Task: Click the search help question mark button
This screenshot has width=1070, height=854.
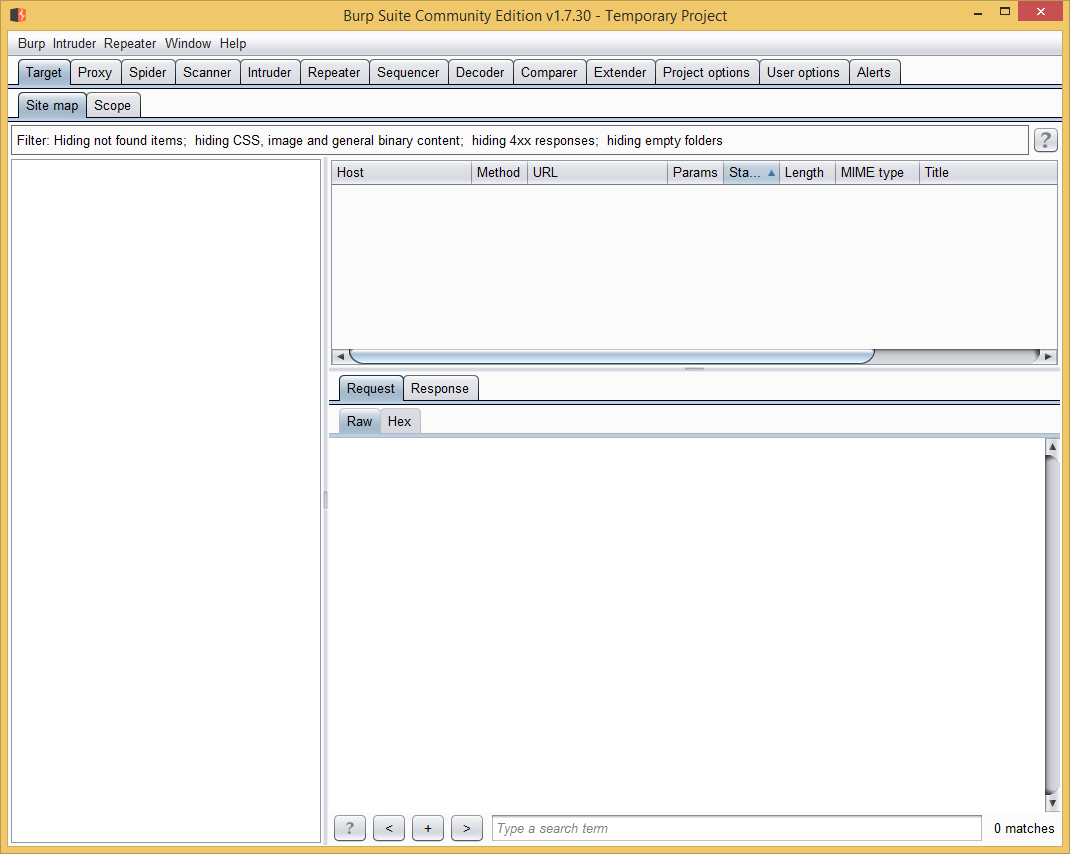Action: coord(349,828)
